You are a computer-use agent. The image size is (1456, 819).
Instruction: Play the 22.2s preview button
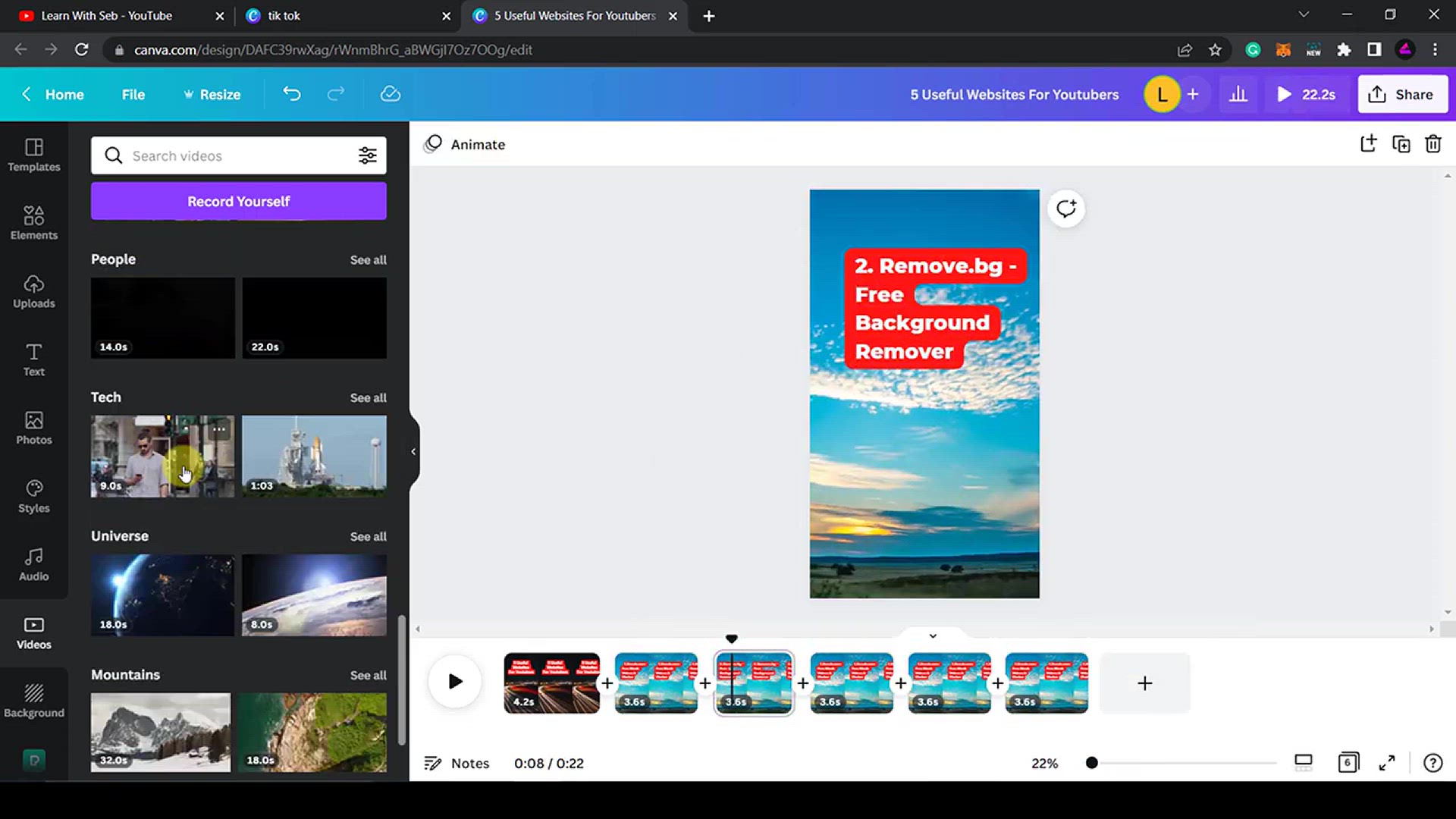[1306, 94]
